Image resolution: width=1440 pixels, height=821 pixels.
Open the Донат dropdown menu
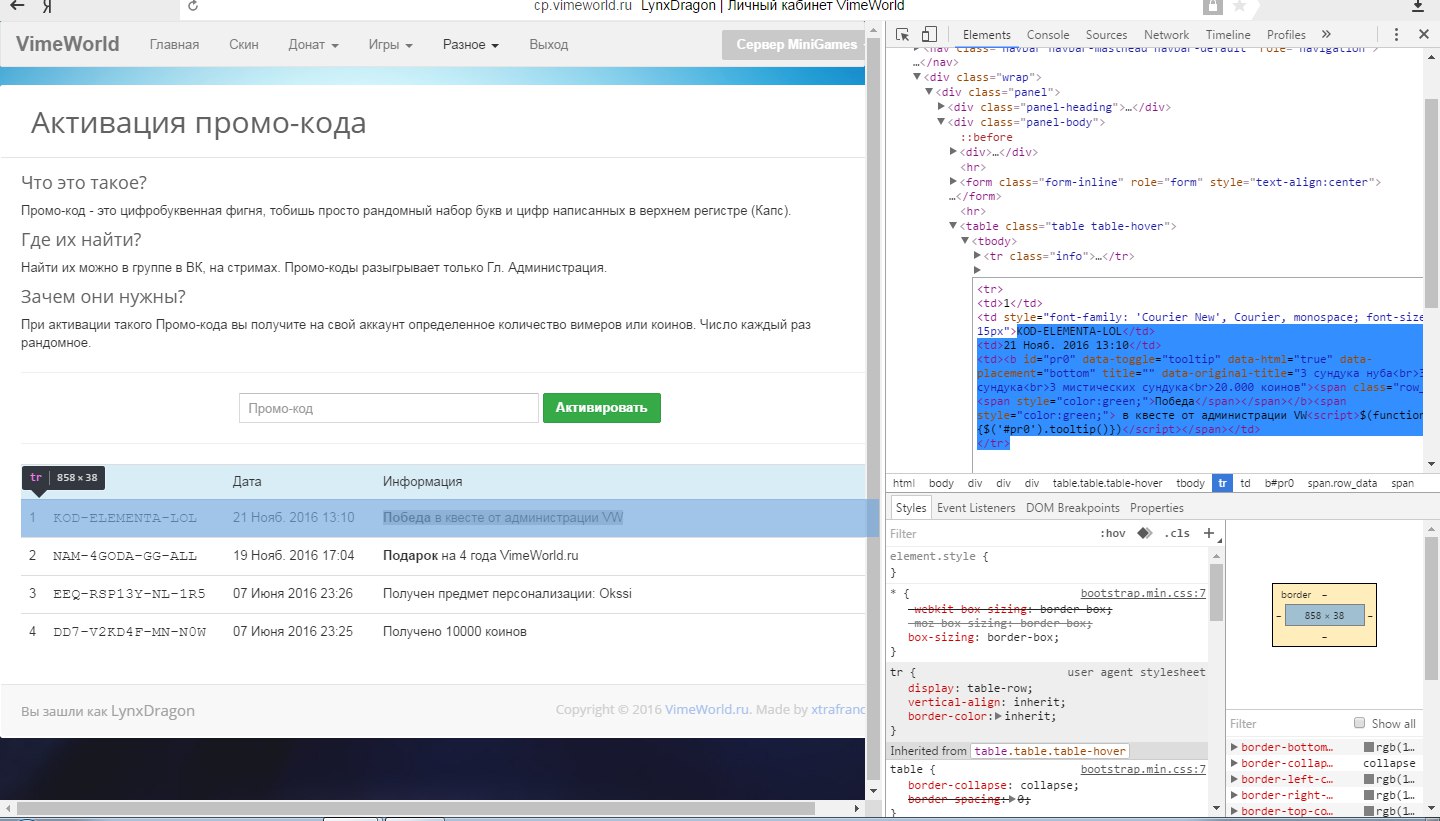click(x=313, y=45)
